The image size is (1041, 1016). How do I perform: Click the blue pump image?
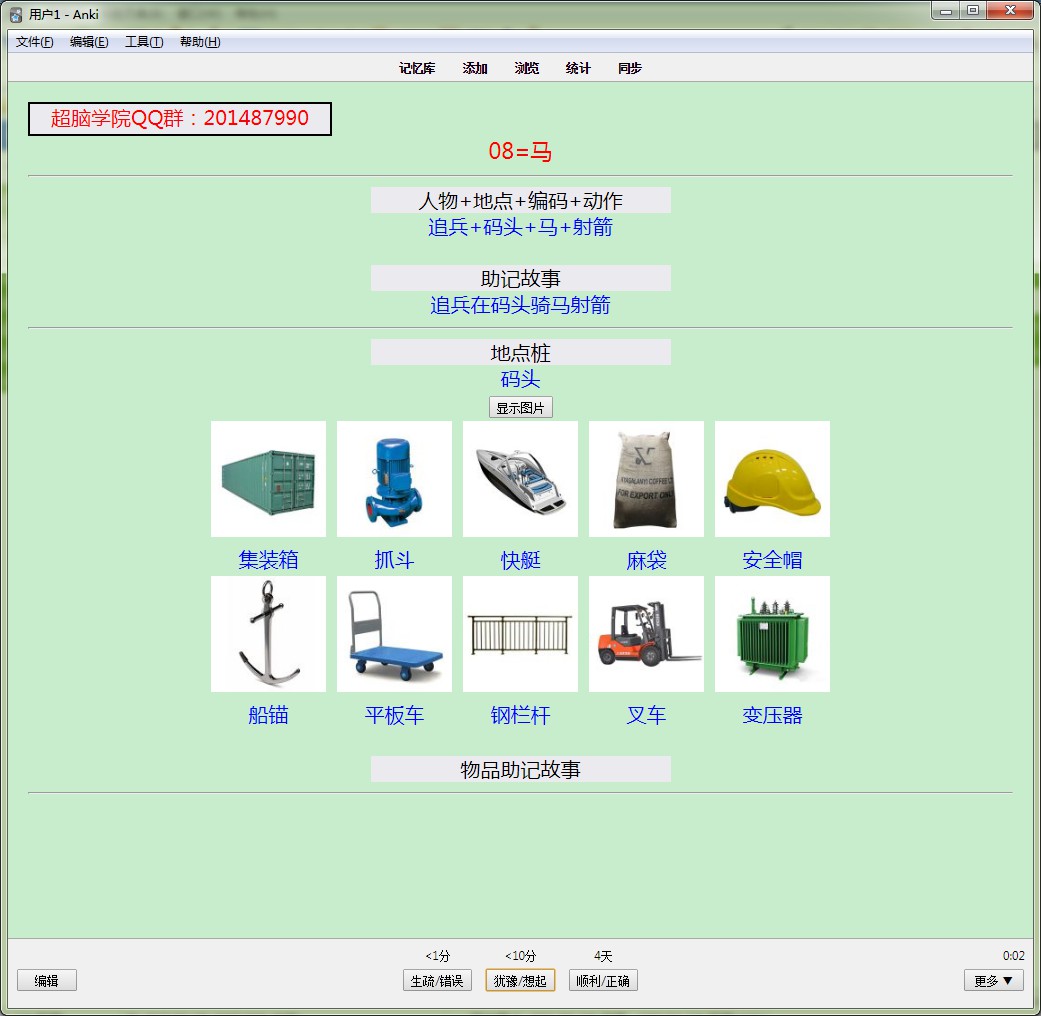point(394,479)
